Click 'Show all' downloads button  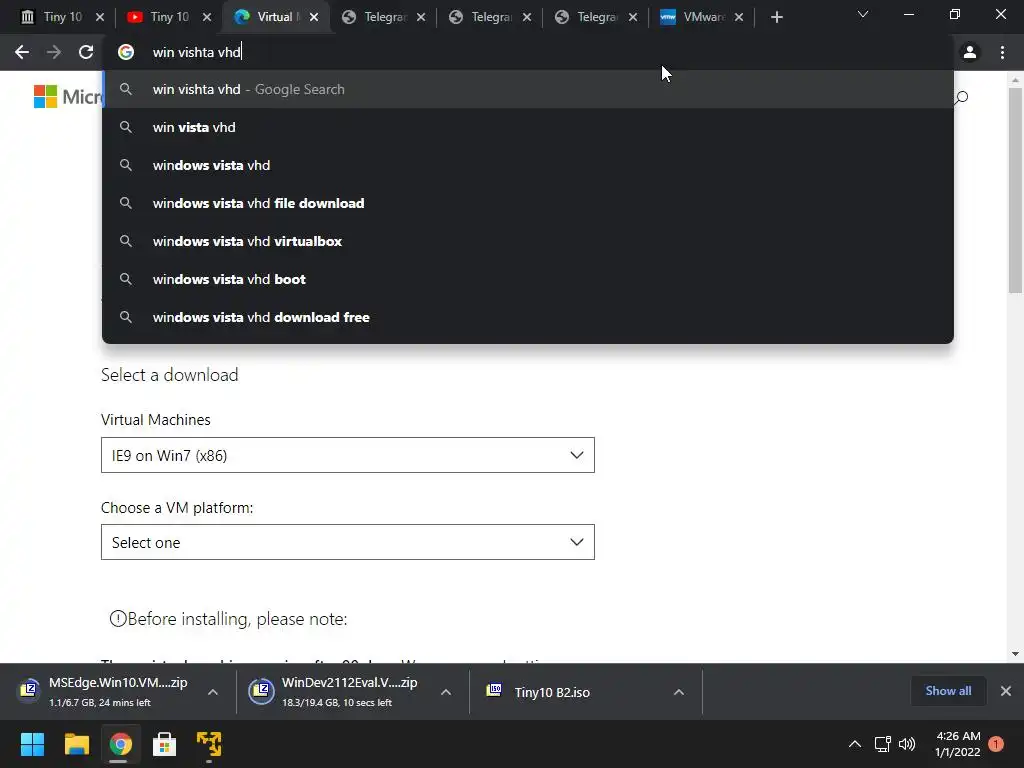click(948, 691)
